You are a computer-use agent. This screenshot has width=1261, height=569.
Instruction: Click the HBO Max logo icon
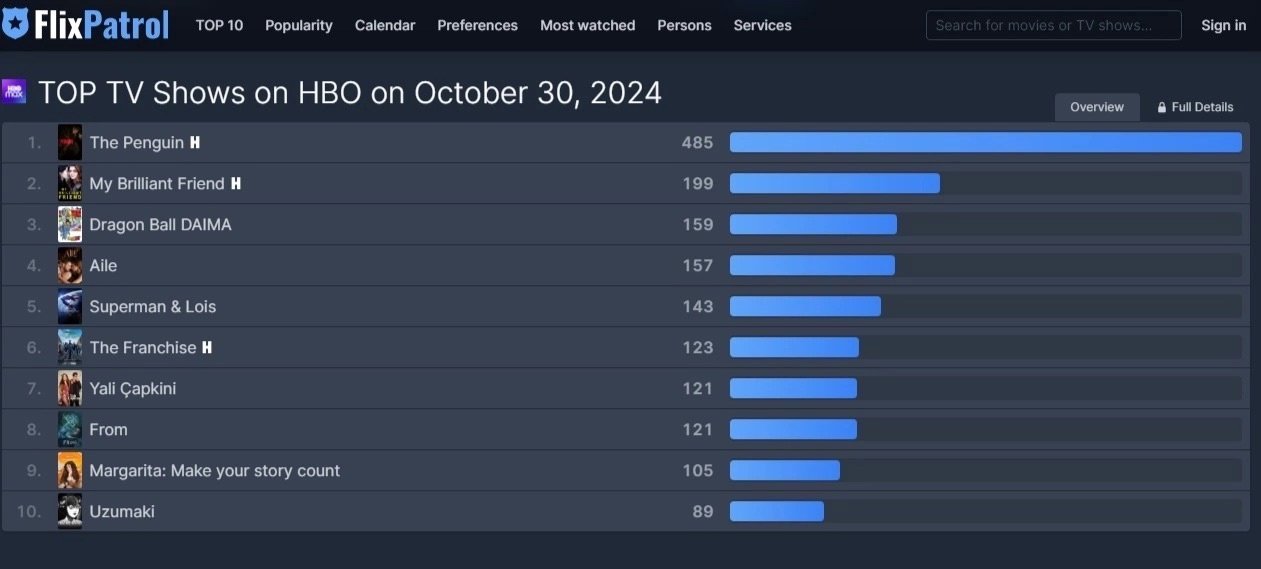[14, 92]
